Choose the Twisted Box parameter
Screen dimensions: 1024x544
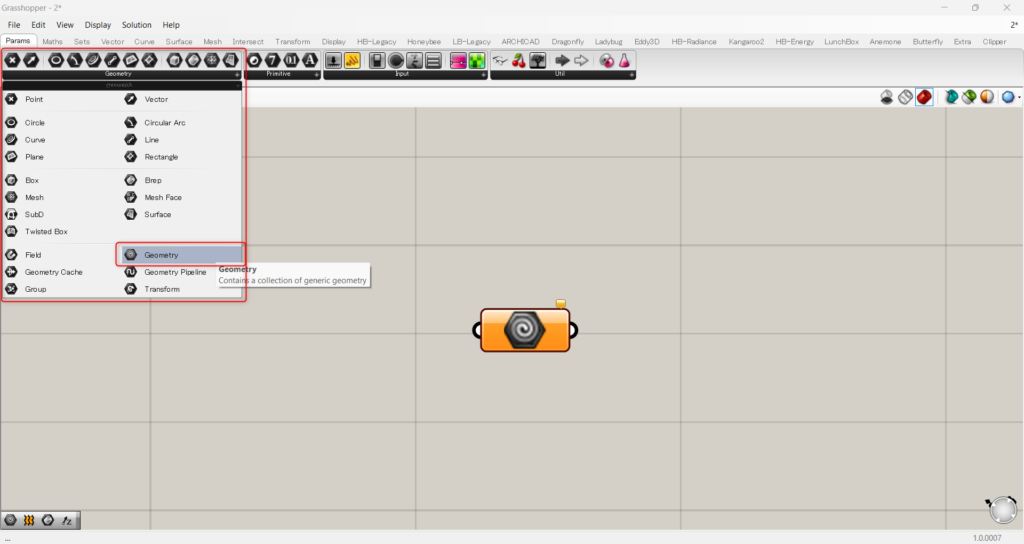[46, 231]
